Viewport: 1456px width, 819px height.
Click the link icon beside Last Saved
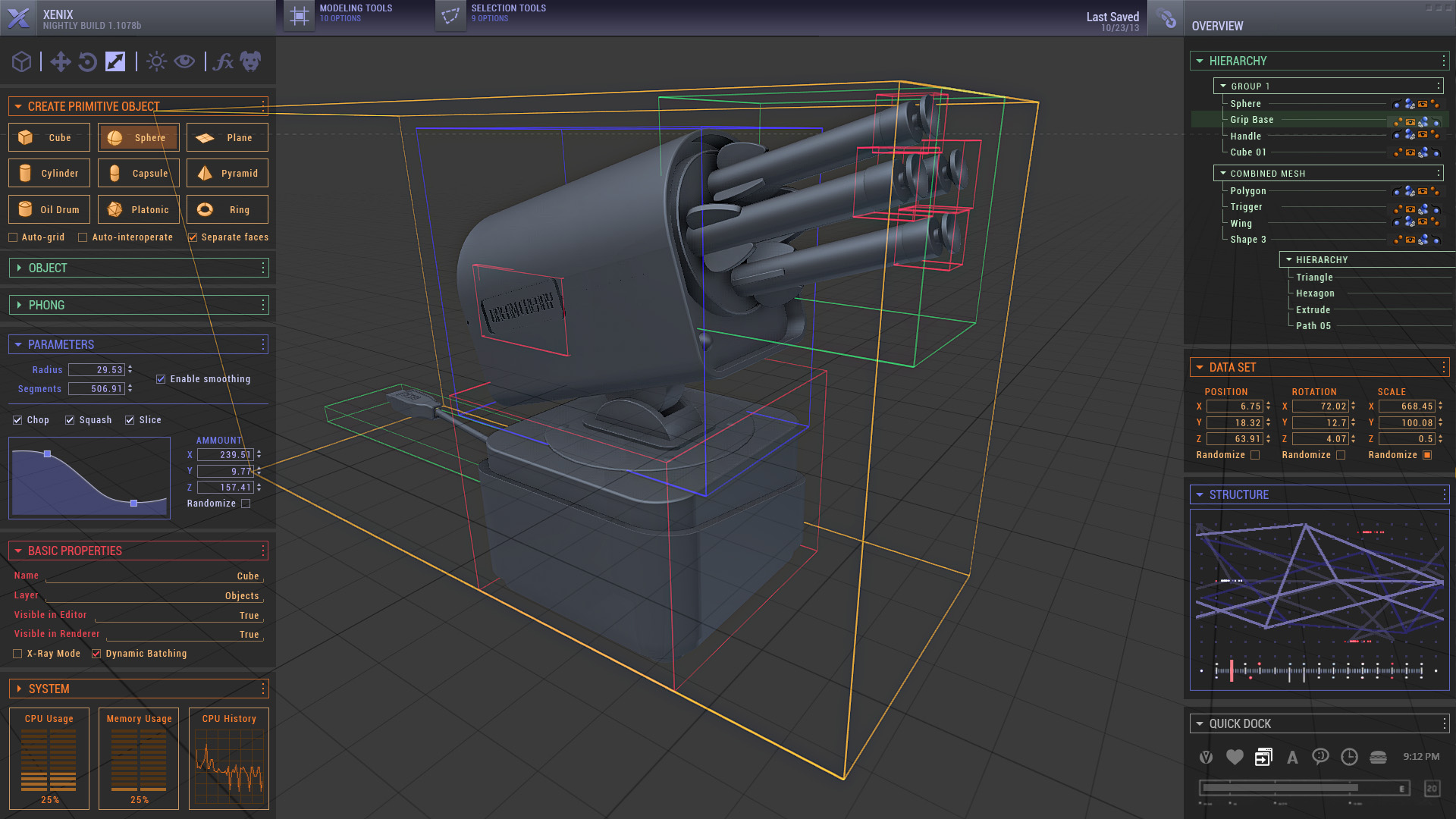[x=1167, y=18]
